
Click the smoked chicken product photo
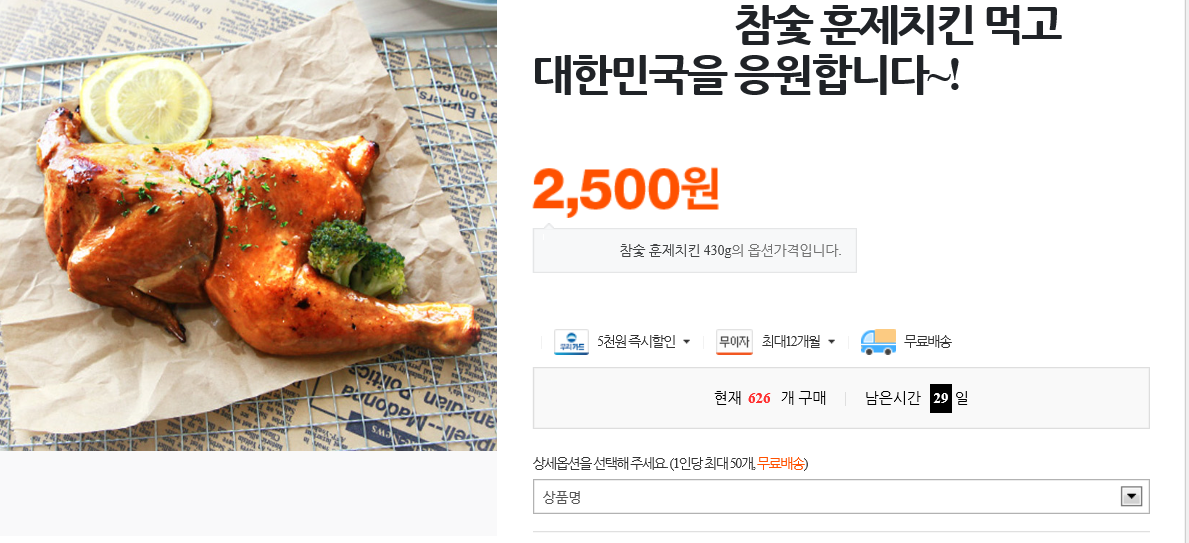pos(248,225)
